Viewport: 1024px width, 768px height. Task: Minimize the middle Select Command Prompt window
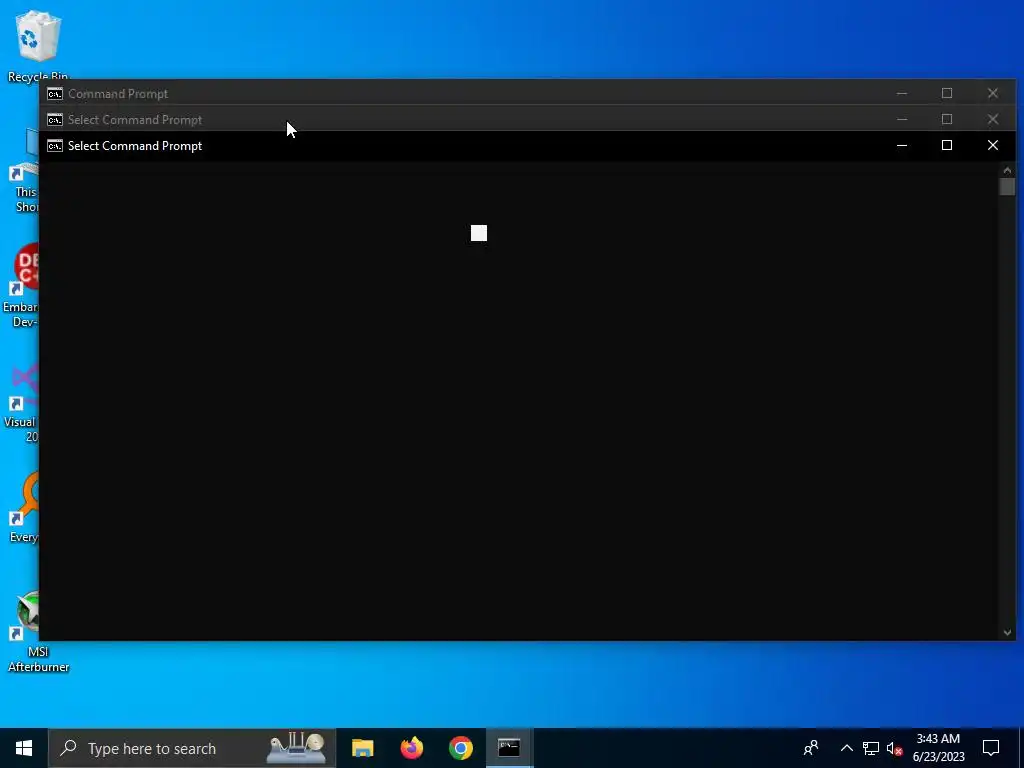tap(902, 120)
